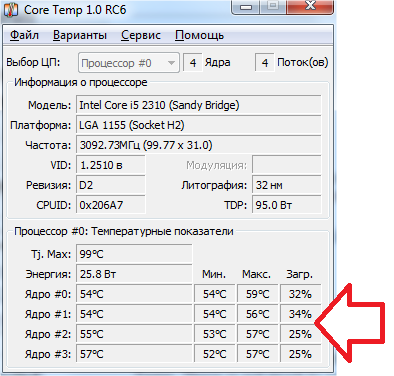Open the Файл menu
The image size is (394, 376).
(x=24, y=35)
